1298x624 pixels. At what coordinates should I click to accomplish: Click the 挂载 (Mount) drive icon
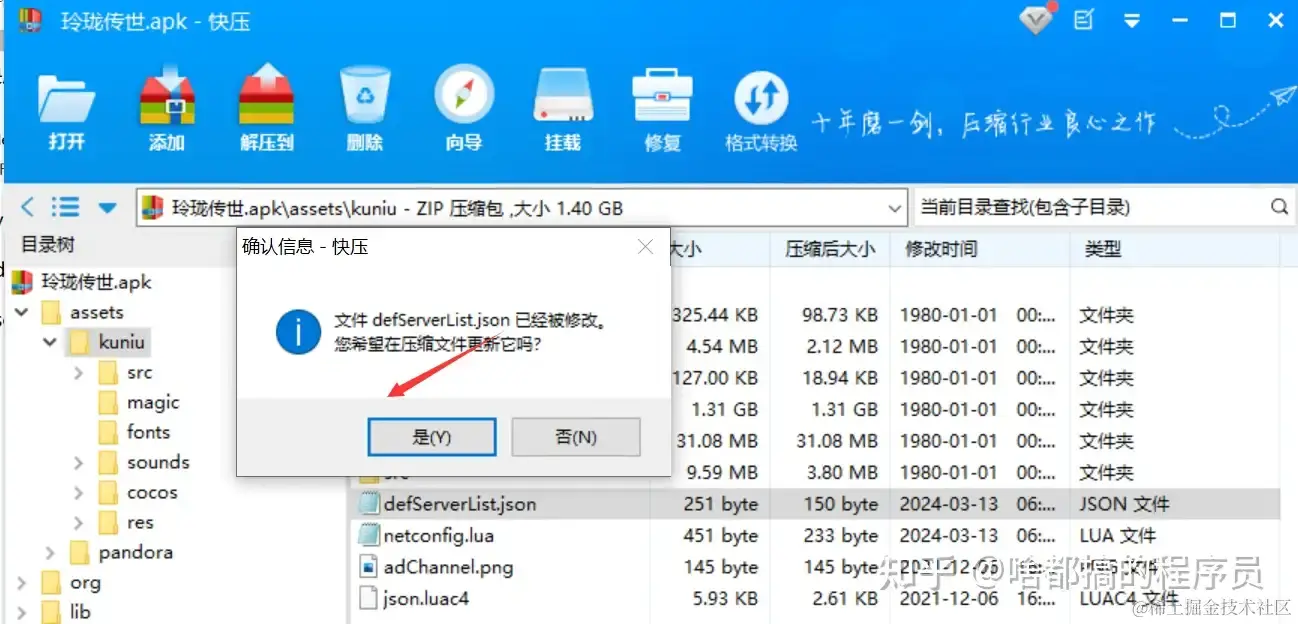pyautogui.click(x=563, y=97)
